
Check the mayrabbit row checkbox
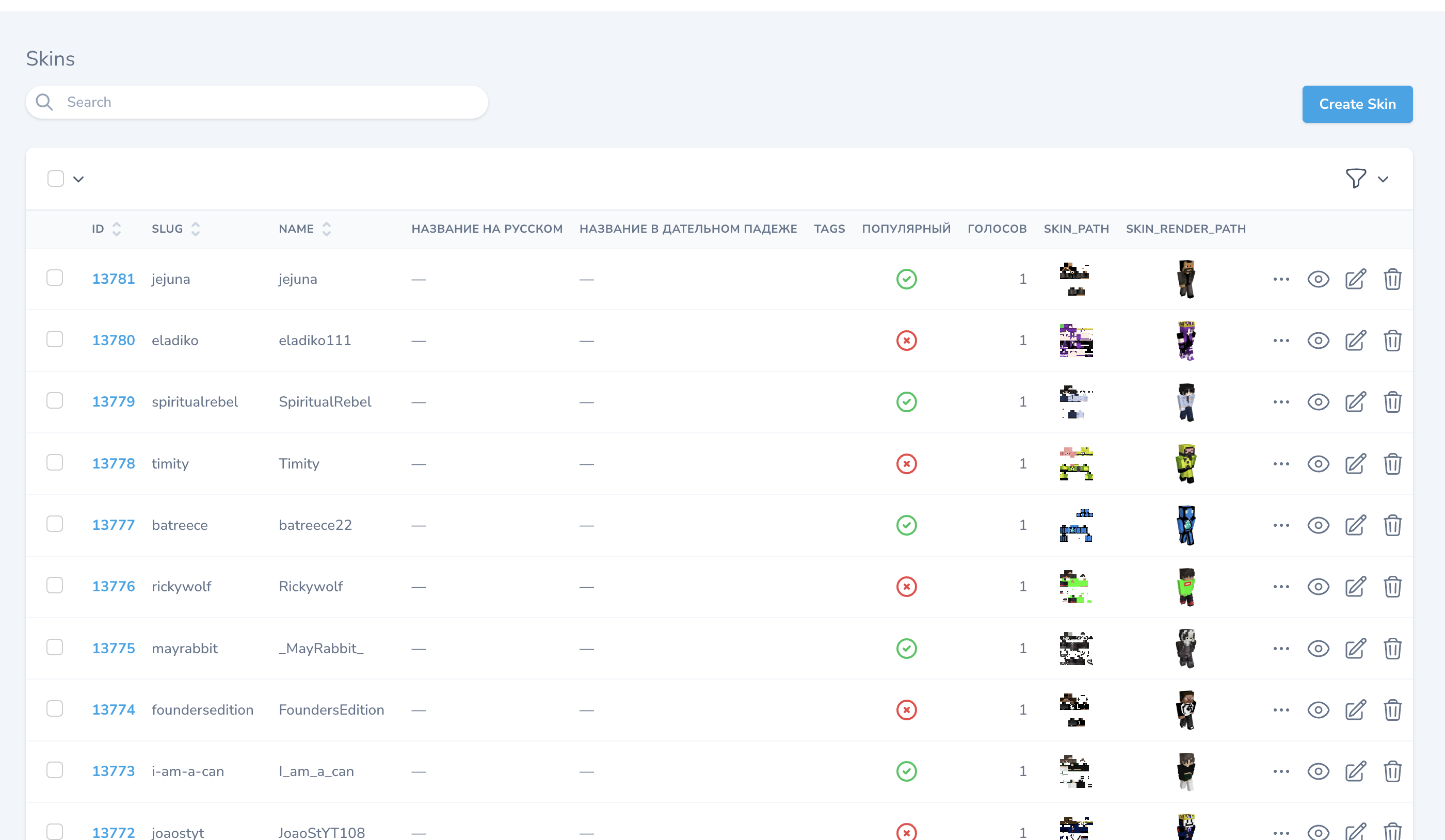tap(55, 647)
